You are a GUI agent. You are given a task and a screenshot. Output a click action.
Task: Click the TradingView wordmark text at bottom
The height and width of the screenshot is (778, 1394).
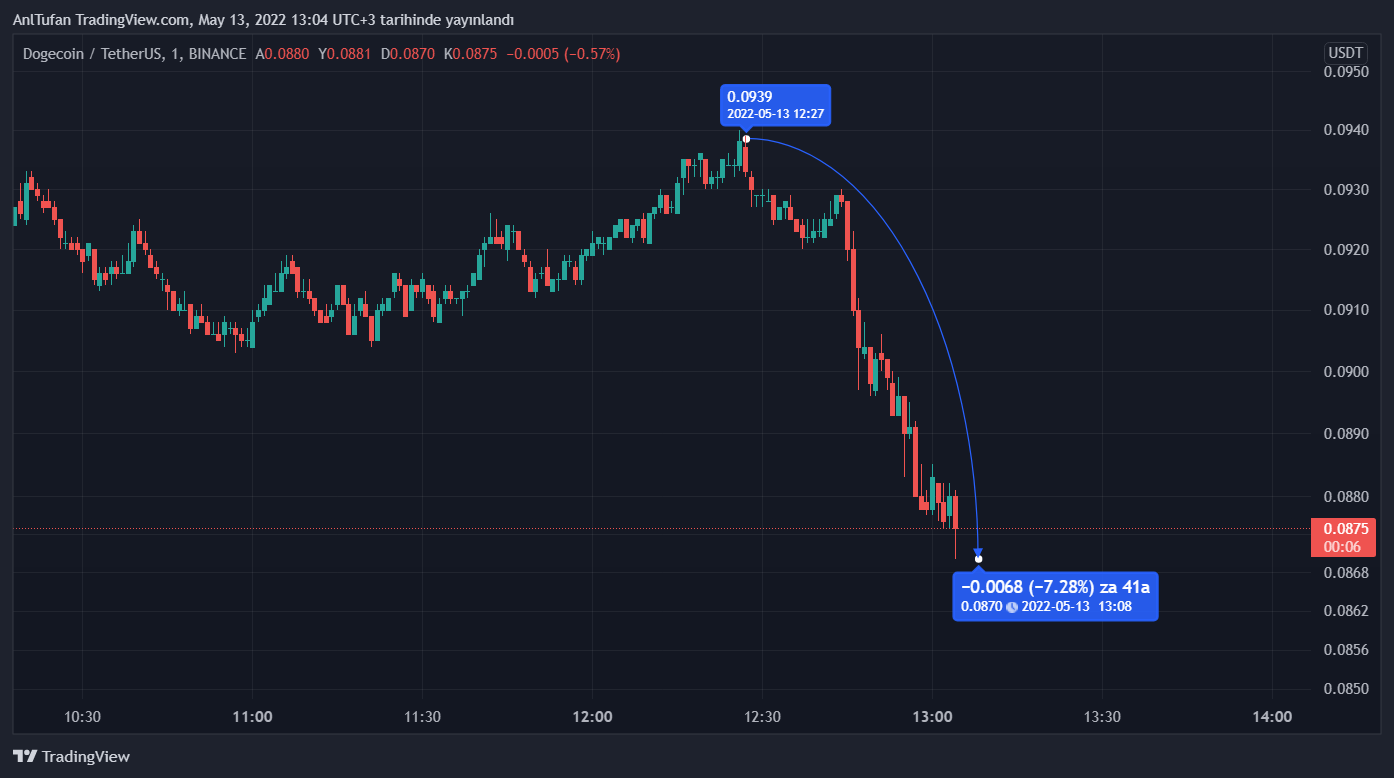pyautogui.click(x=86, y=757)
